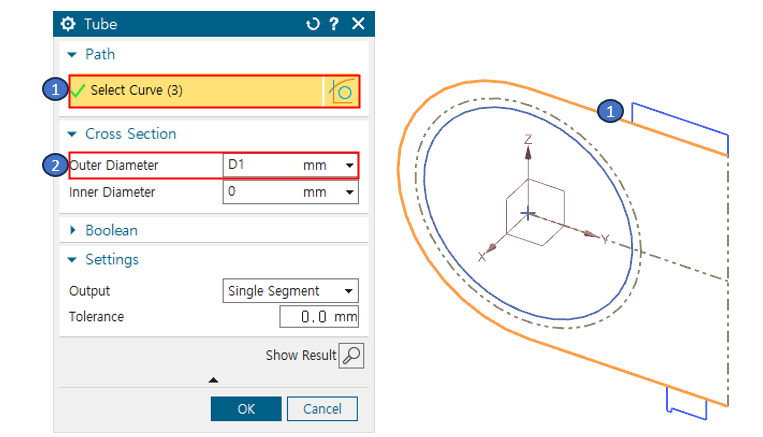Collapse the Settings section
The width and height of the screenshot is (763, 437).
coord(72,260)
